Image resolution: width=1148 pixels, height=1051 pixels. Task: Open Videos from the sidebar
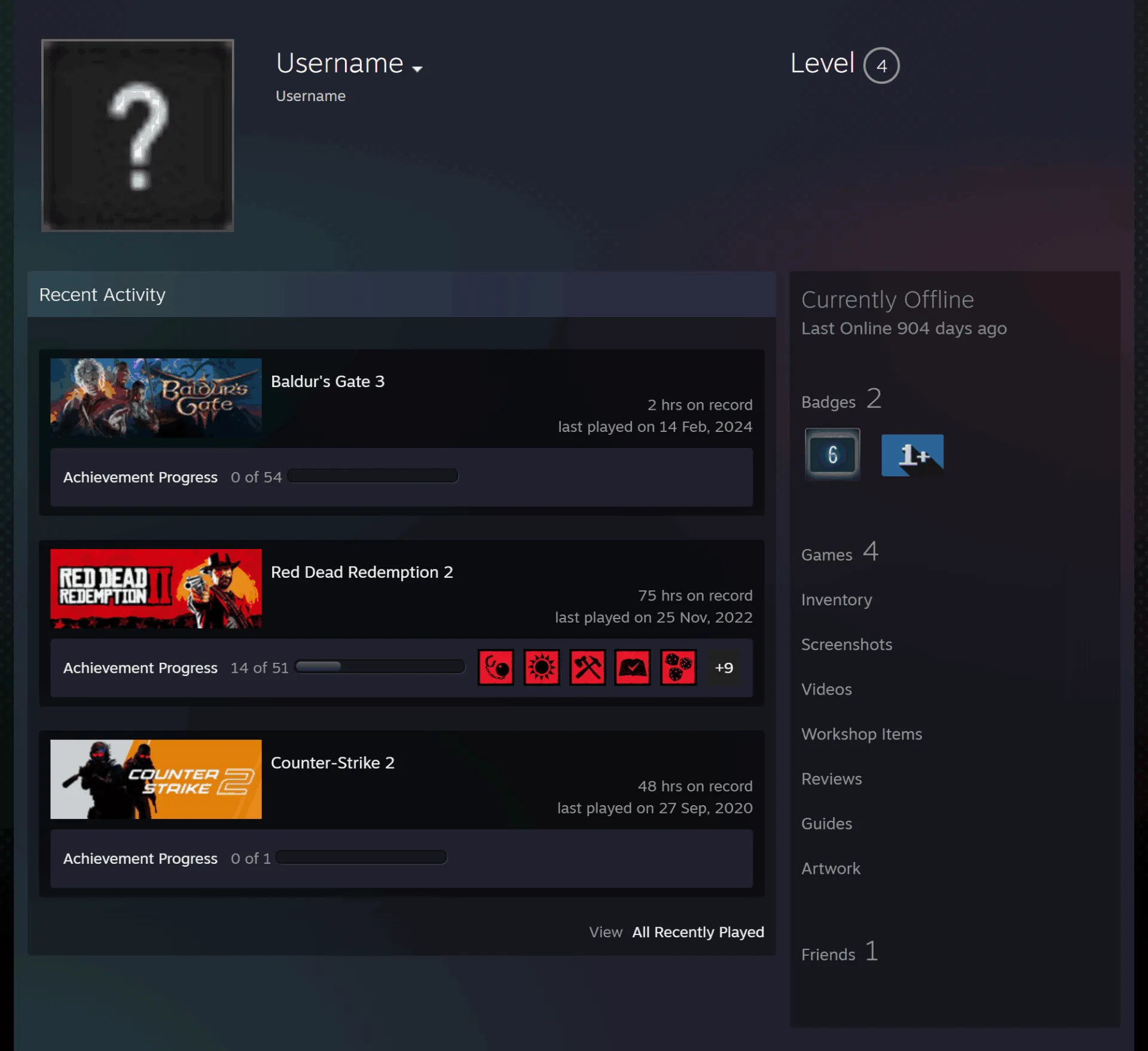pyautogui.click(x=826, y=689)
